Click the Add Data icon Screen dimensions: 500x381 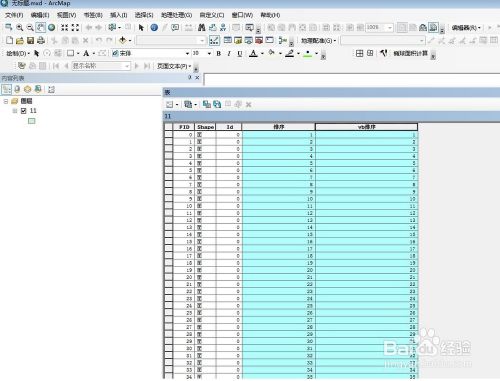123,41
